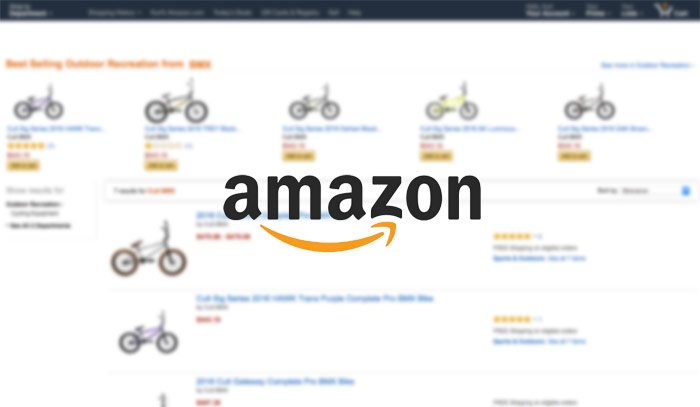The image size is (700, 407).
Task: Expand the Your Account menu
Action: coord(550,11)
